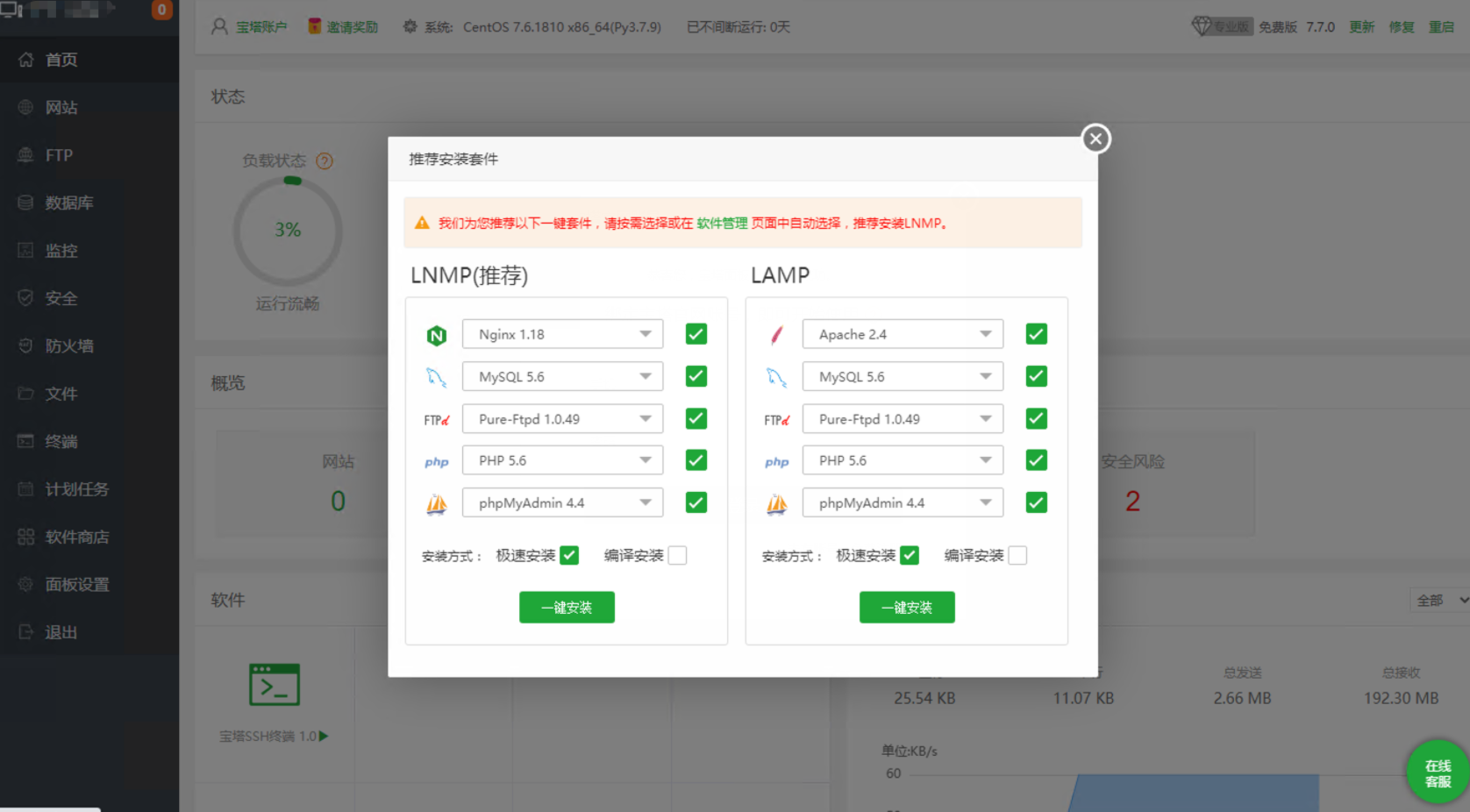The image size is (1470, 812).
Task: Uncheck Pure-Ftpd checkbox in LNMP
Action: pyautogui.click(x=696, y=418)
